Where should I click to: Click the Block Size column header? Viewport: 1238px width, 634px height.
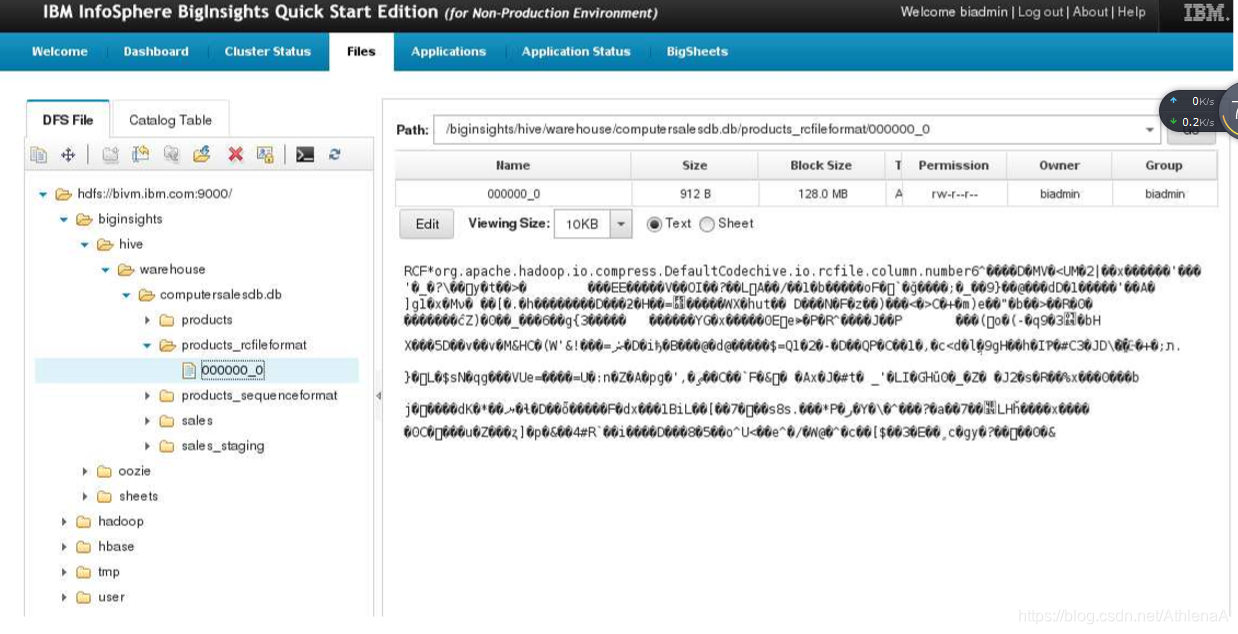tap(821, 166)
